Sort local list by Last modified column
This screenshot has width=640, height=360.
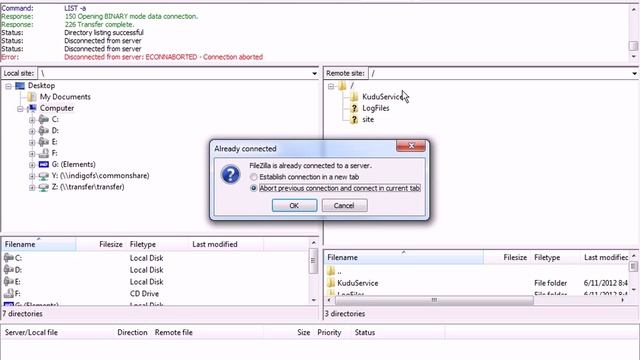[226, 244]
